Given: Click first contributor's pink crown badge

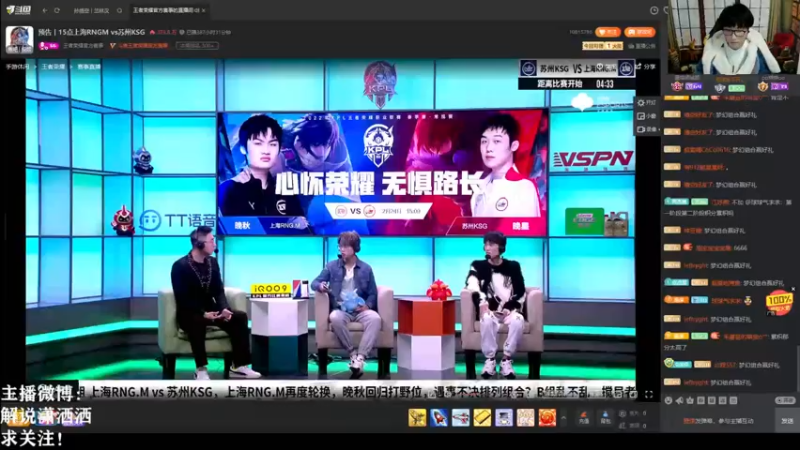Looking at the screenshot, I should point(677,86).
